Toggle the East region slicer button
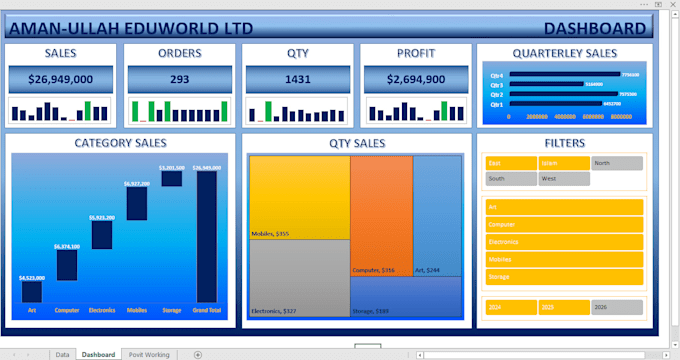 pos(511,163)
